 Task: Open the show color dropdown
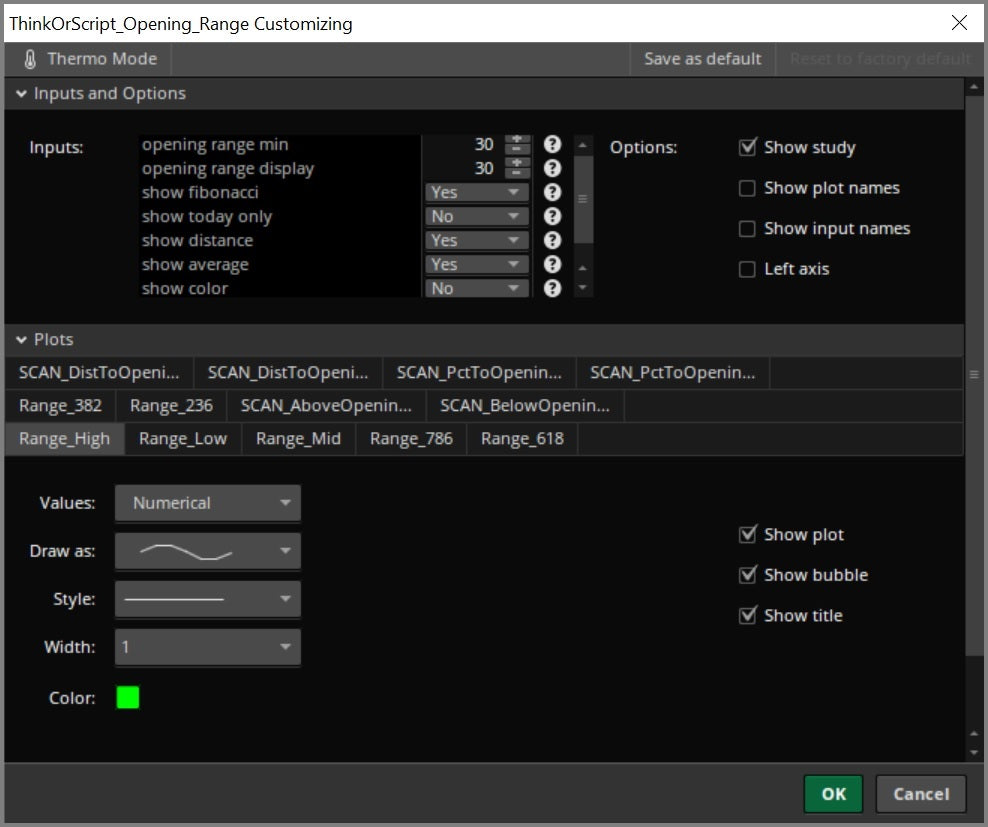coord(477,288)
